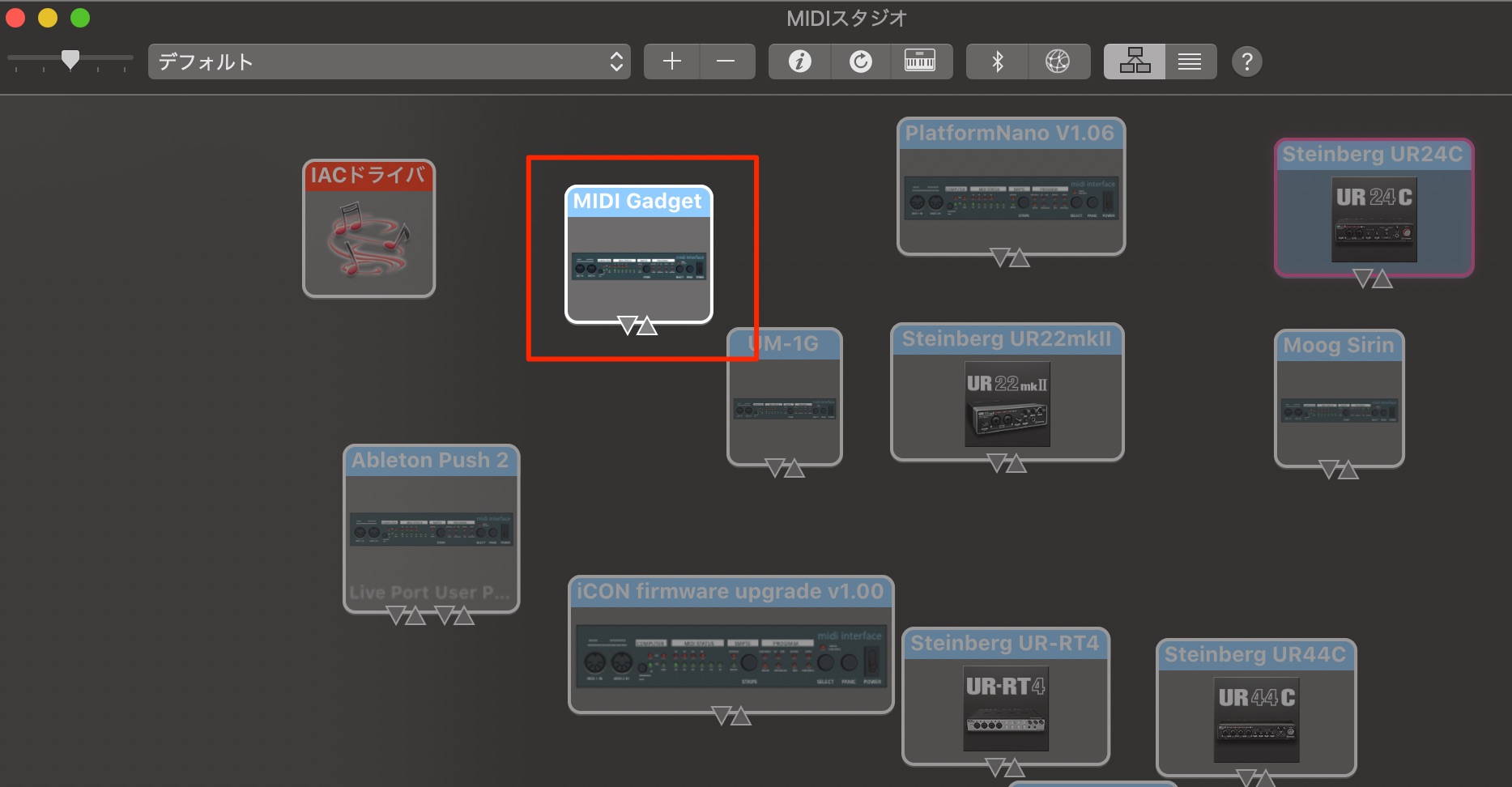Open Bluetooth configuration icon

[997, 62]
